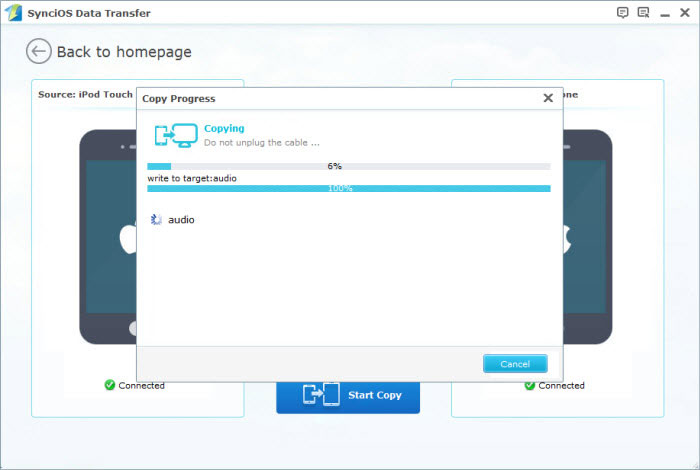The width and height of the screenshot is (700, 470).
Task: Click the Source: iPod Touch label
Action: coord(85,95)
